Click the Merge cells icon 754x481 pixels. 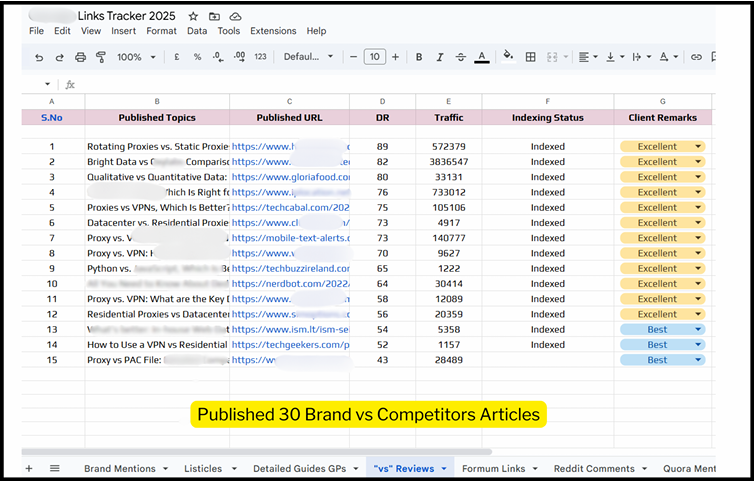point(552,57)
